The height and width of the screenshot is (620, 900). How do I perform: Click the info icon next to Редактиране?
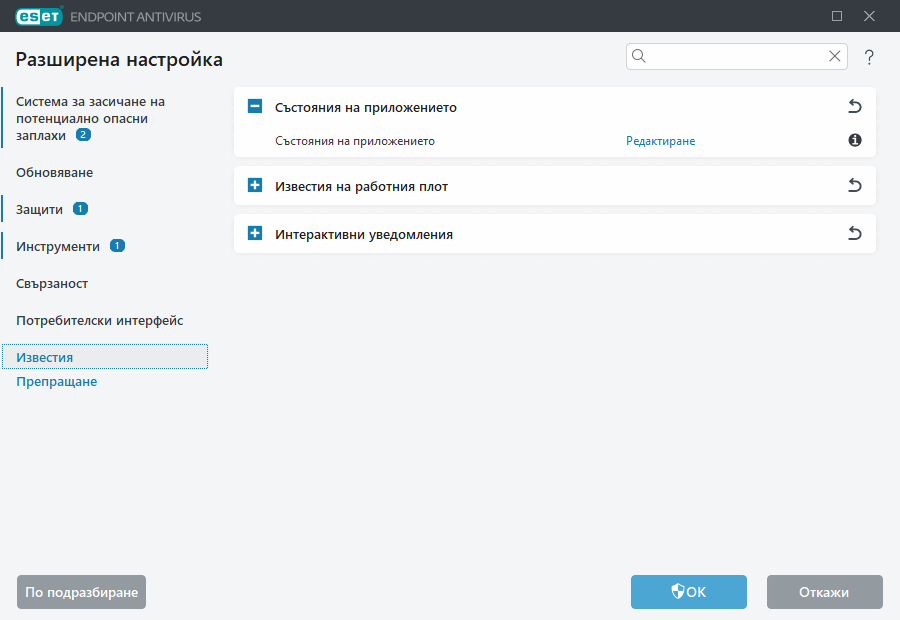(x=854, y=141)
